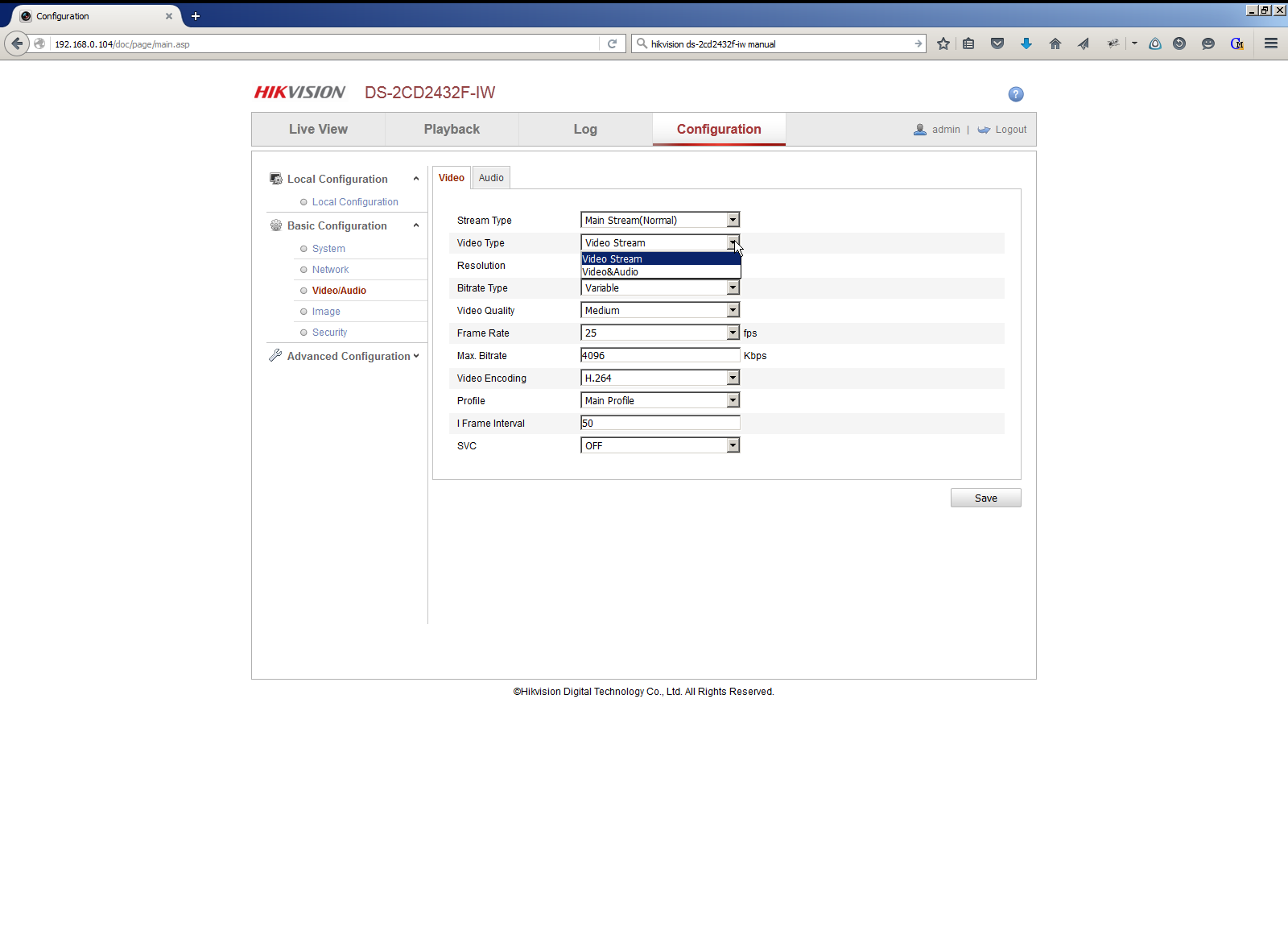Click the paper plane send icon
Viewport: 1288px width, 947px height.
[x=1084, y=43]
